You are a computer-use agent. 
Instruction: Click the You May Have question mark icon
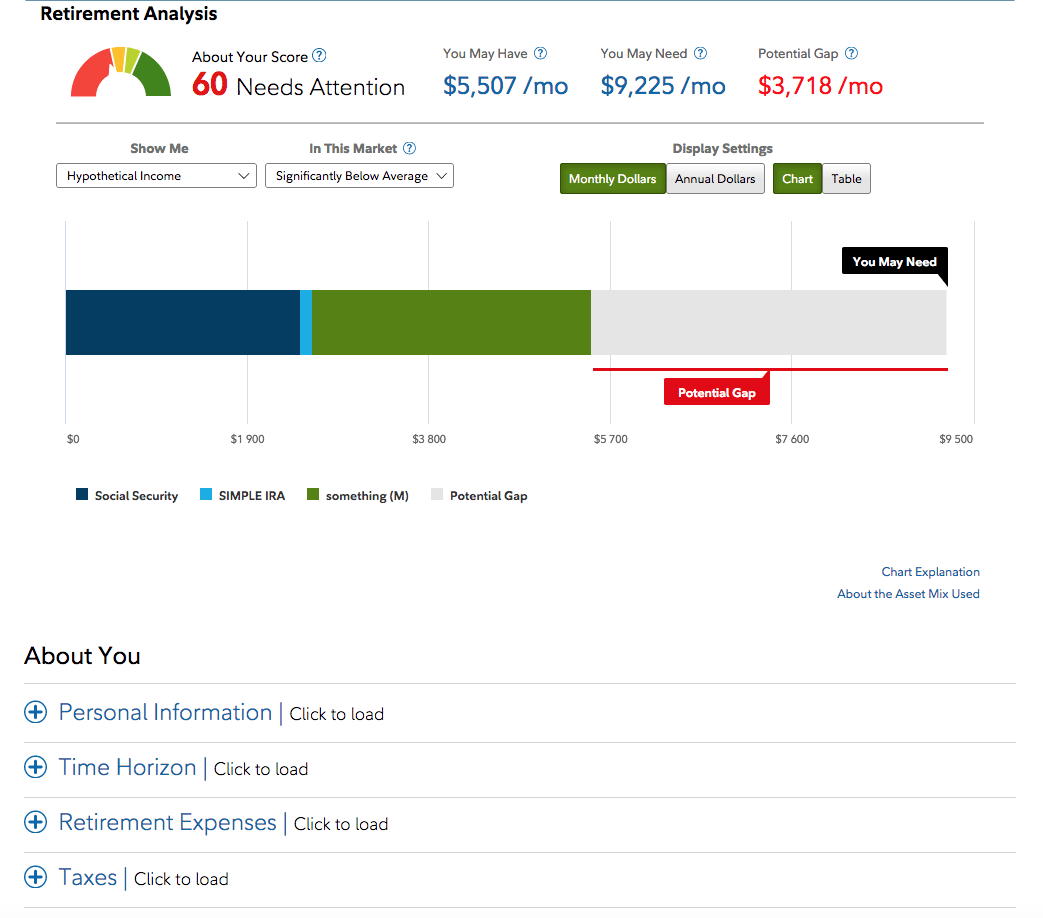(x=540, y=53)
